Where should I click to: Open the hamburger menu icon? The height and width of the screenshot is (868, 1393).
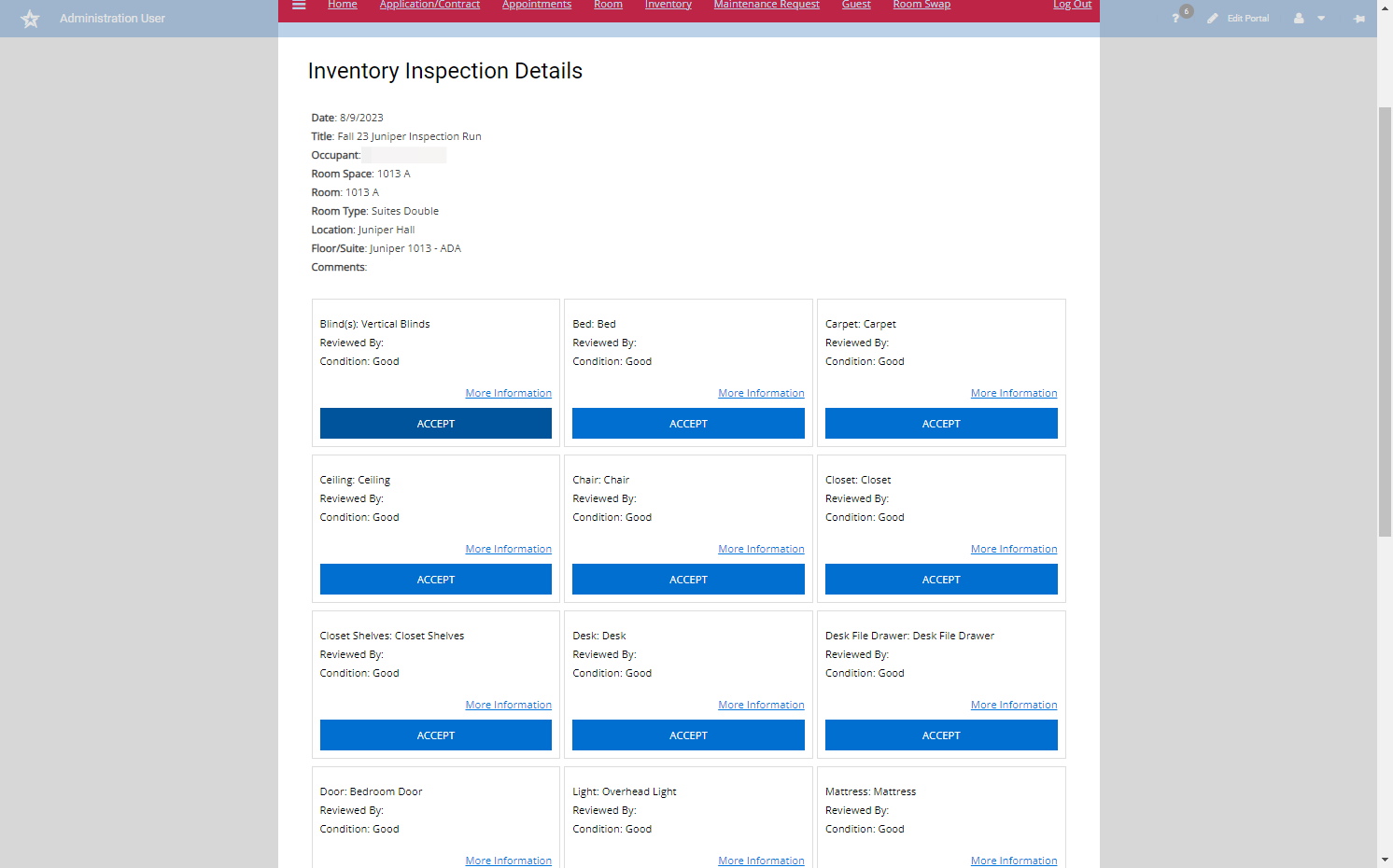click(299, 5)
